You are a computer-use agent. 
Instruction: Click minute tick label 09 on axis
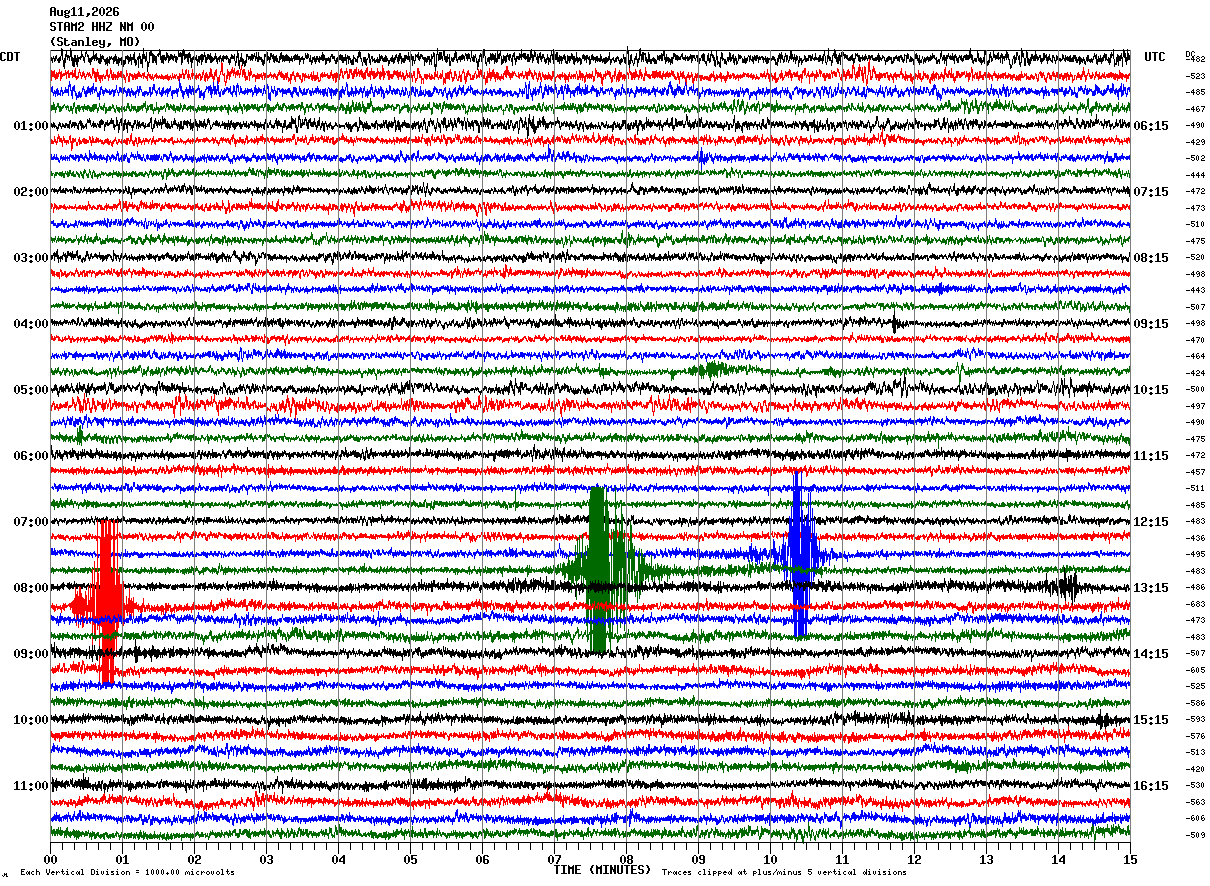tap(698, 860)
